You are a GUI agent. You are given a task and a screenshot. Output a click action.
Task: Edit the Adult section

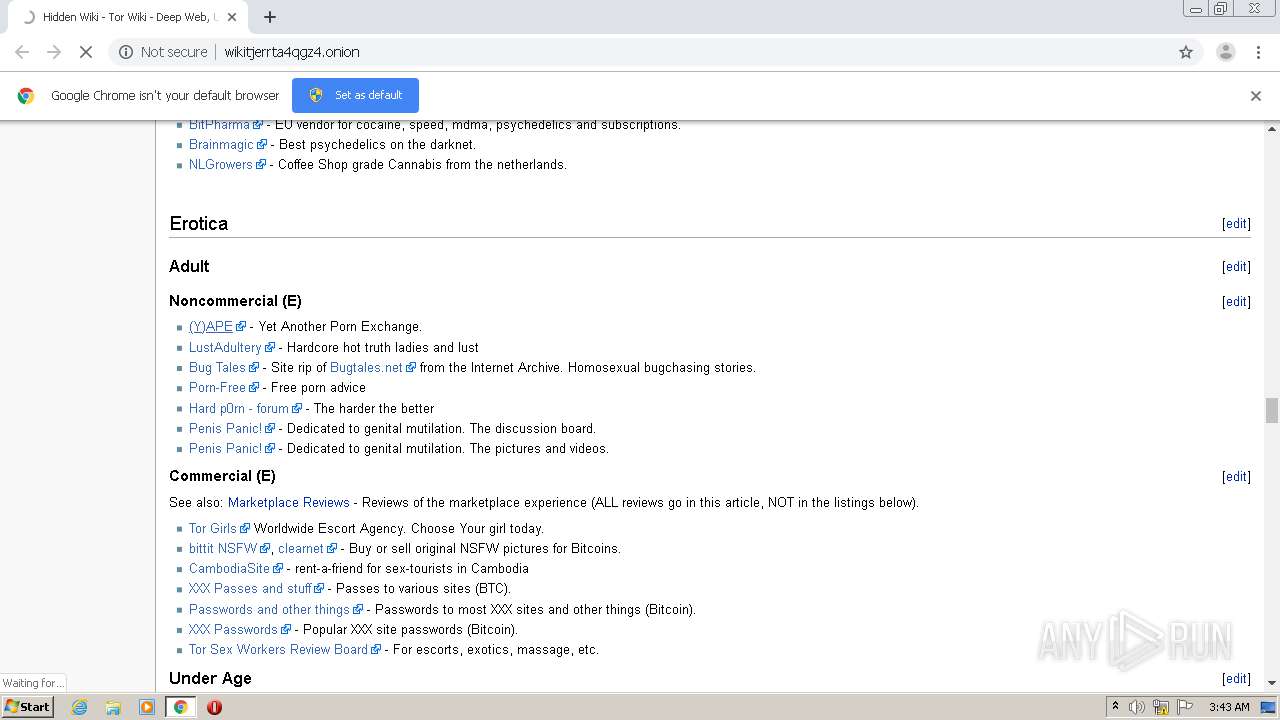click(1236, 267)
